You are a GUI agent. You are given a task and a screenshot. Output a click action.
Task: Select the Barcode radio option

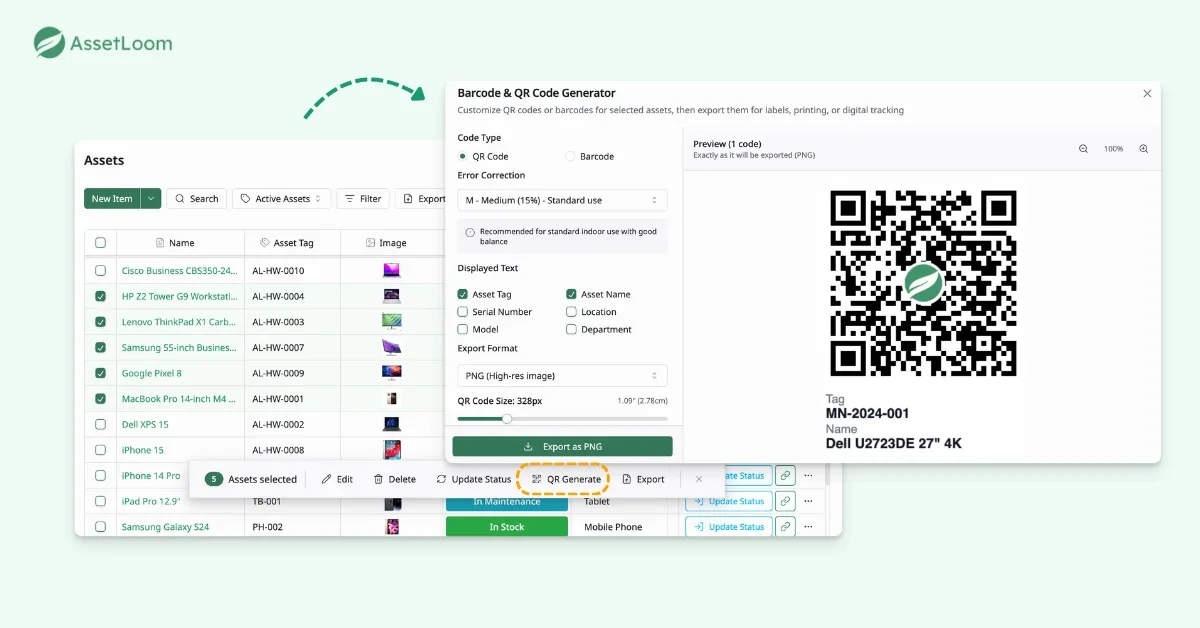tap(570, 156)
